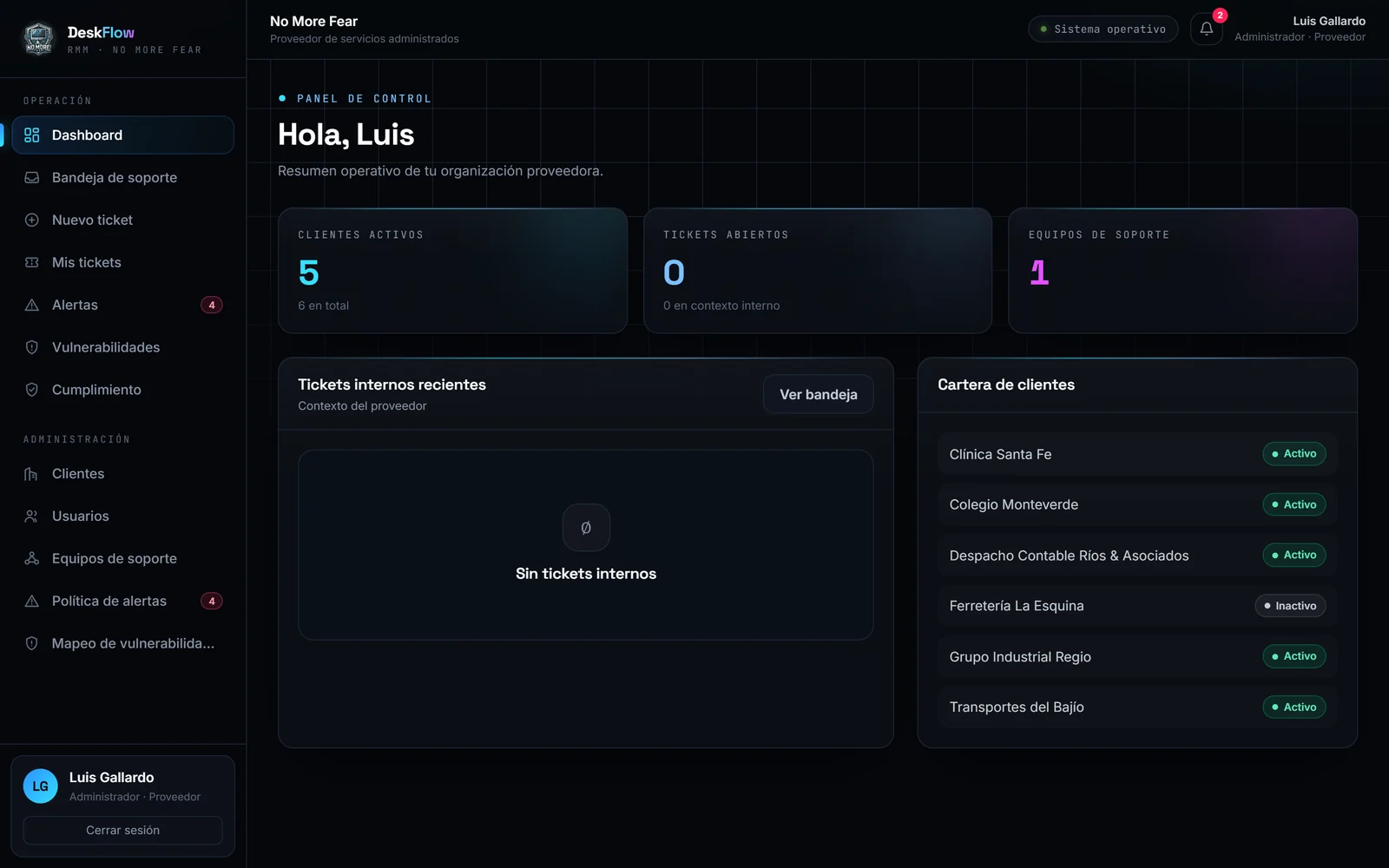This screenshot has width=1389, height=868.
Task: Click Activo badge for Transportes del Bajío
Action: (x=1294, y=707)
